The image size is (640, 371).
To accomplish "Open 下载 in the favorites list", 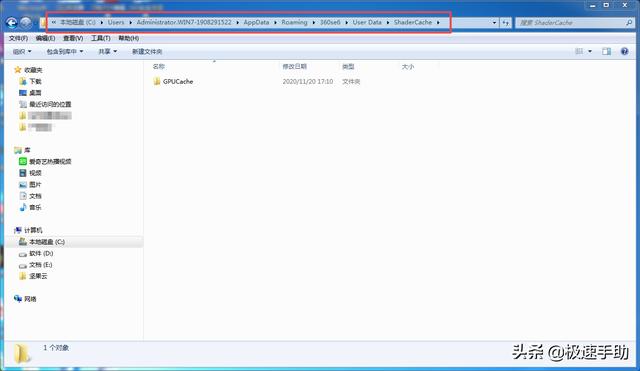I will 31,82.
